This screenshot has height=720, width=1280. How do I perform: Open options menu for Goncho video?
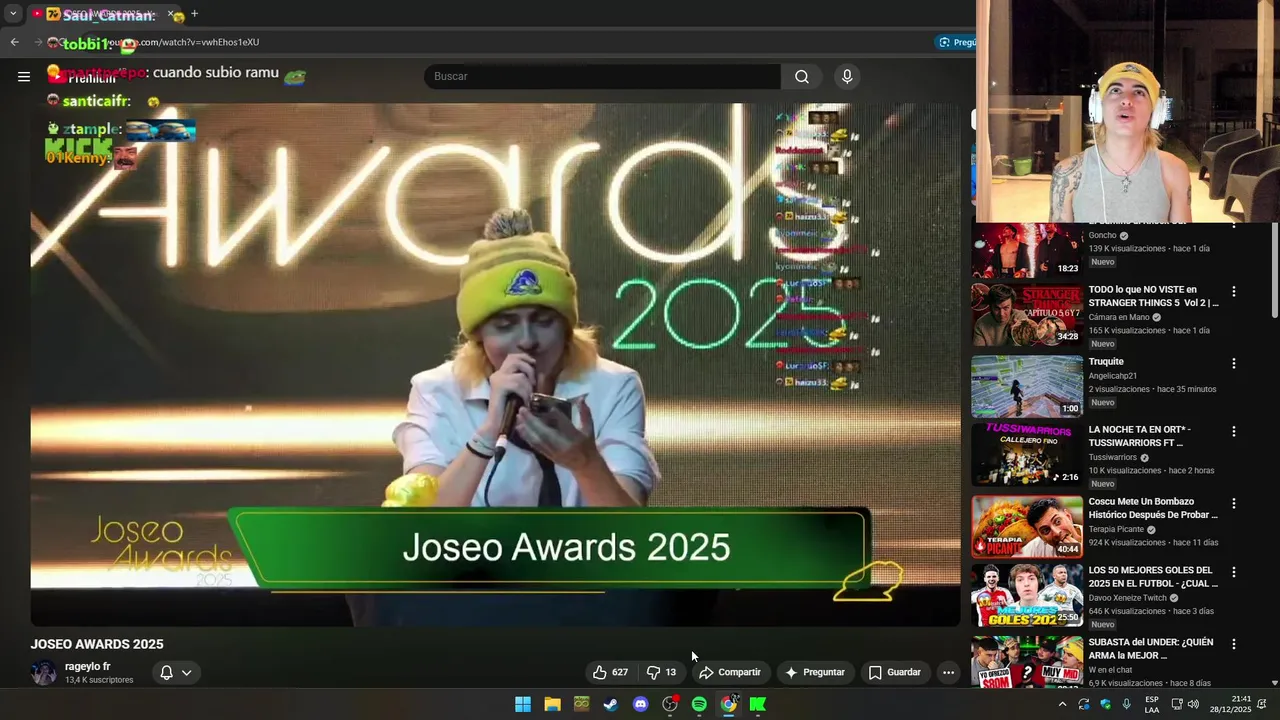1233,228
